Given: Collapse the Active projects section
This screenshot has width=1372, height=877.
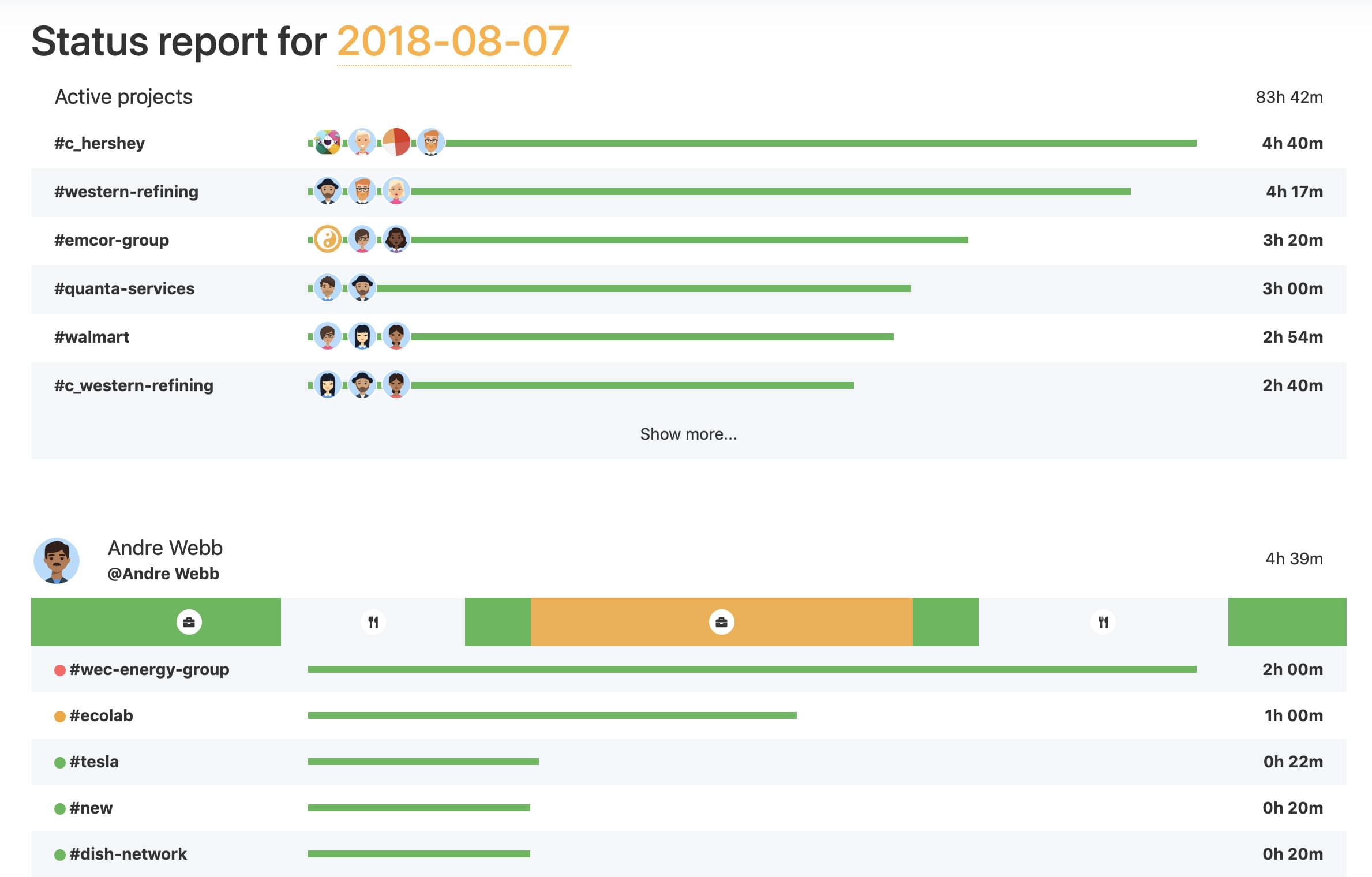Looking at the screenshot, I should coord(123,96).
